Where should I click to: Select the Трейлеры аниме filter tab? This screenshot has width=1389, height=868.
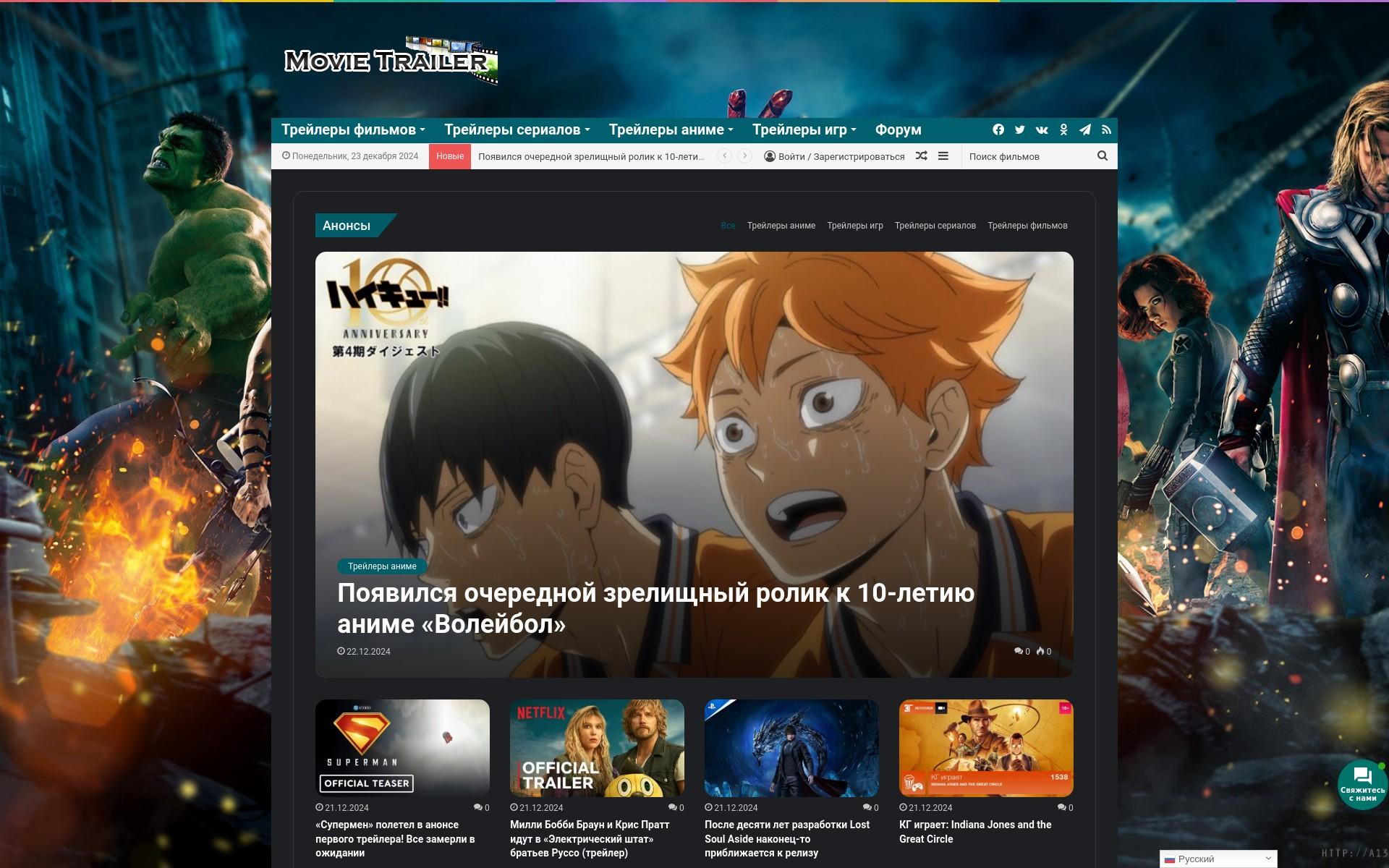tap(781, 226)
